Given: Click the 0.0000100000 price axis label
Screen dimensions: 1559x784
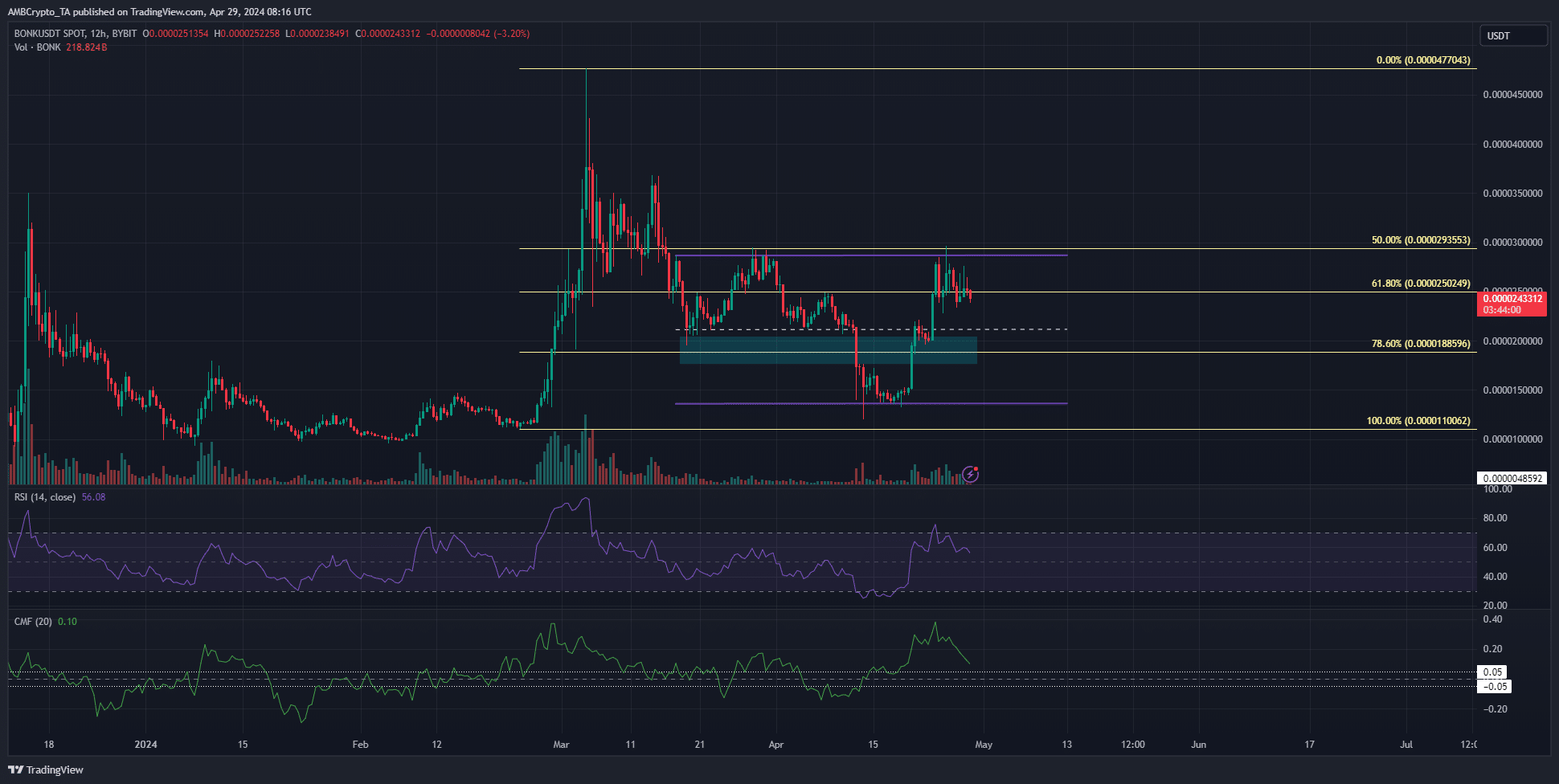Looking at the screenshot, I should coord(1512,439).
